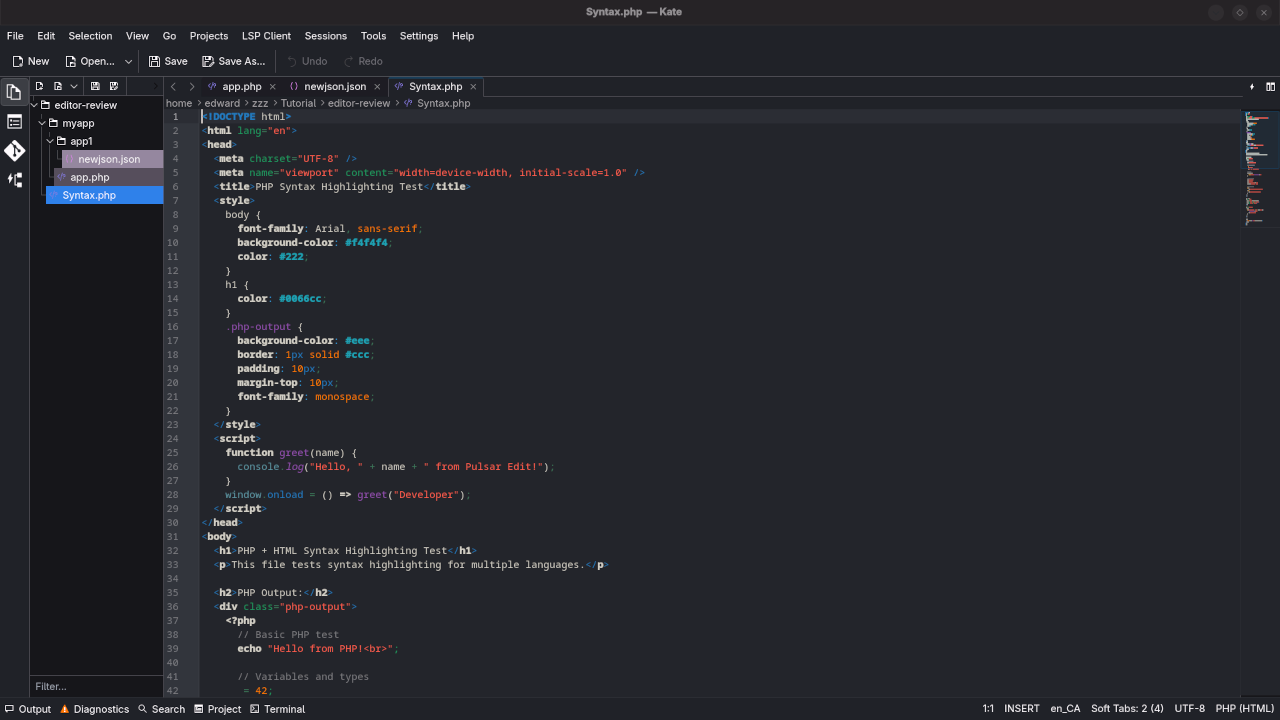Click the quick open lightning icon

tap(1252, 87)
